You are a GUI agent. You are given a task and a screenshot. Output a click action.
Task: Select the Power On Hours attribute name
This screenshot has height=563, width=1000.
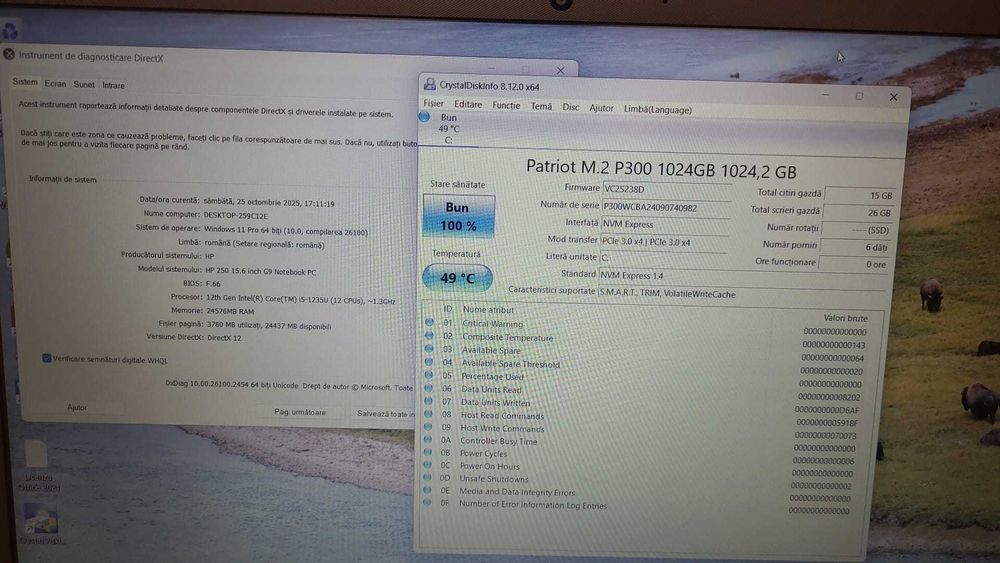click(x=490, y=466)
